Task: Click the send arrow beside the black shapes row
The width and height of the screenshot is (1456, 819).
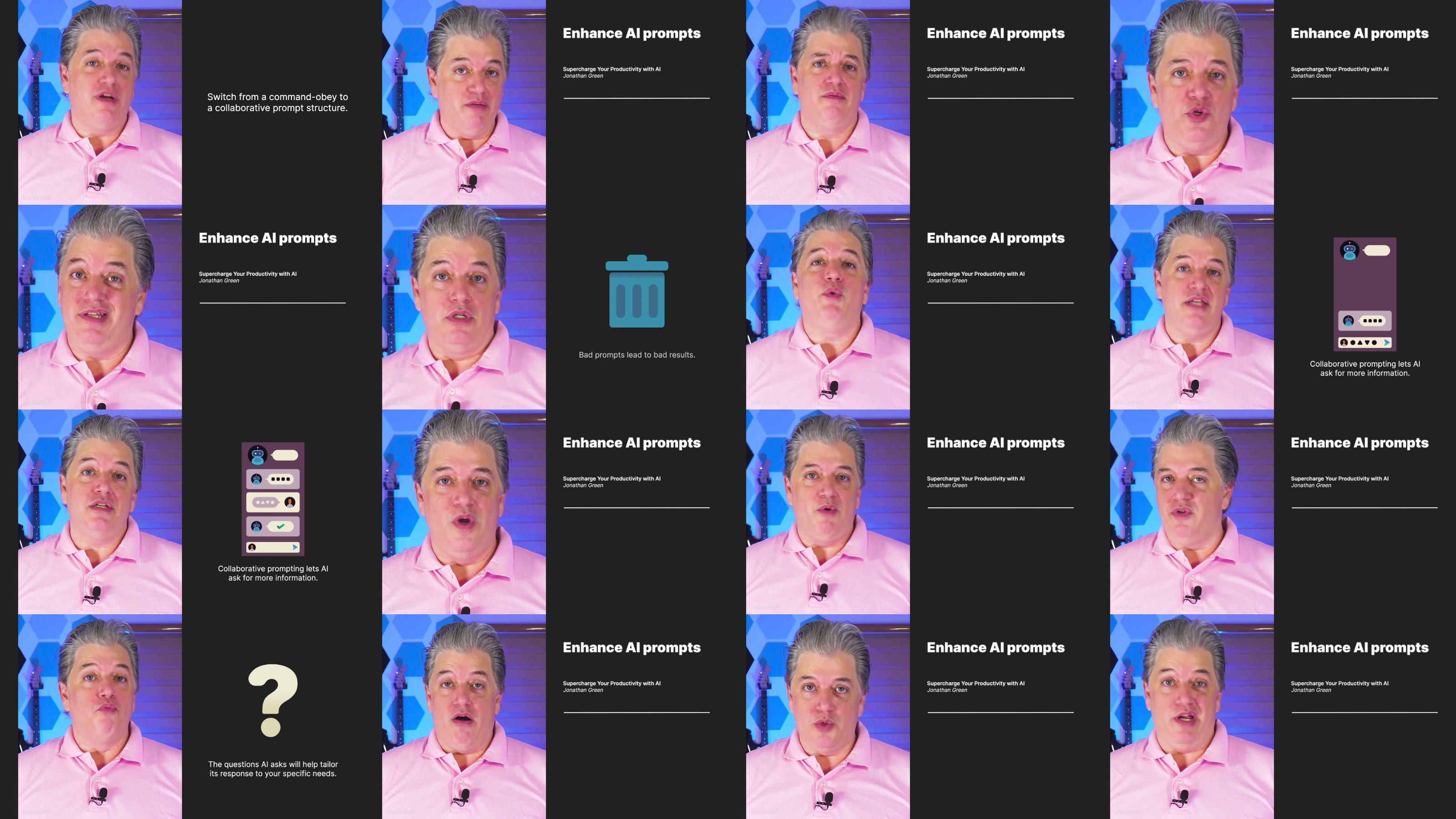Action: pos(1386,343)
